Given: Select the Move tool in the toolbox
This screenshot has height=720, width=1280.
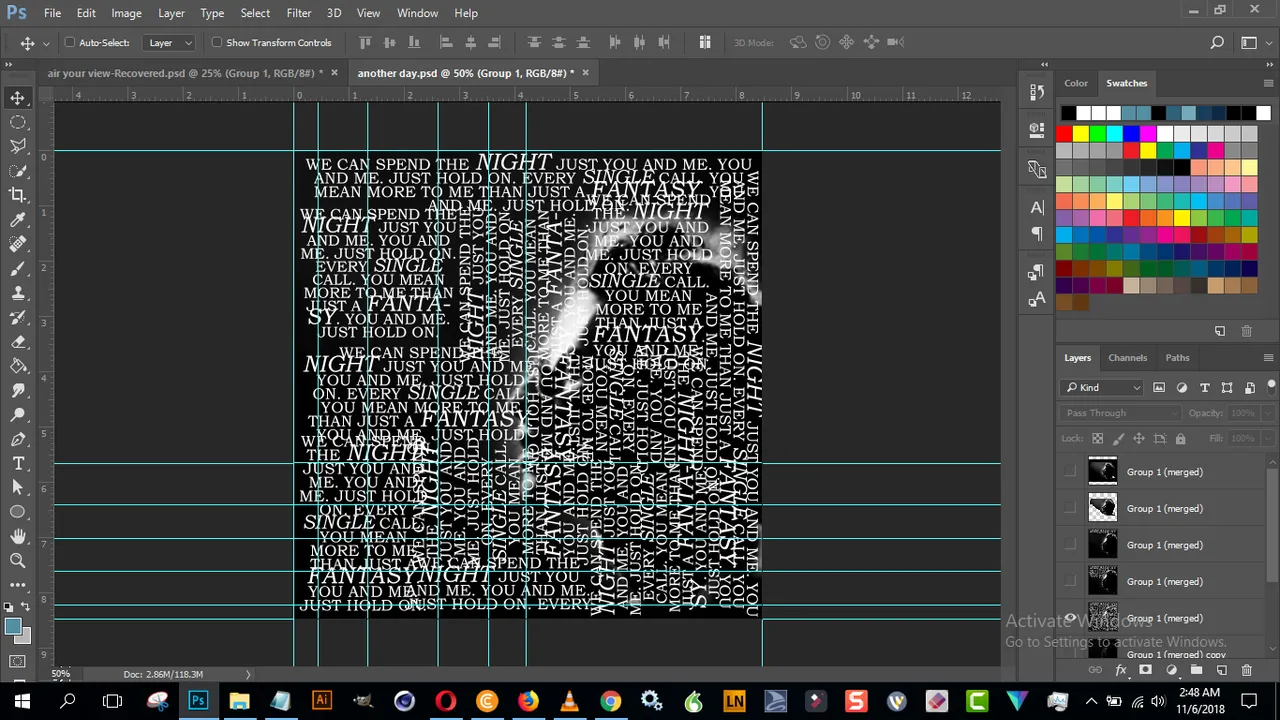Looking at the screenshot, I should tap(18, 97).
